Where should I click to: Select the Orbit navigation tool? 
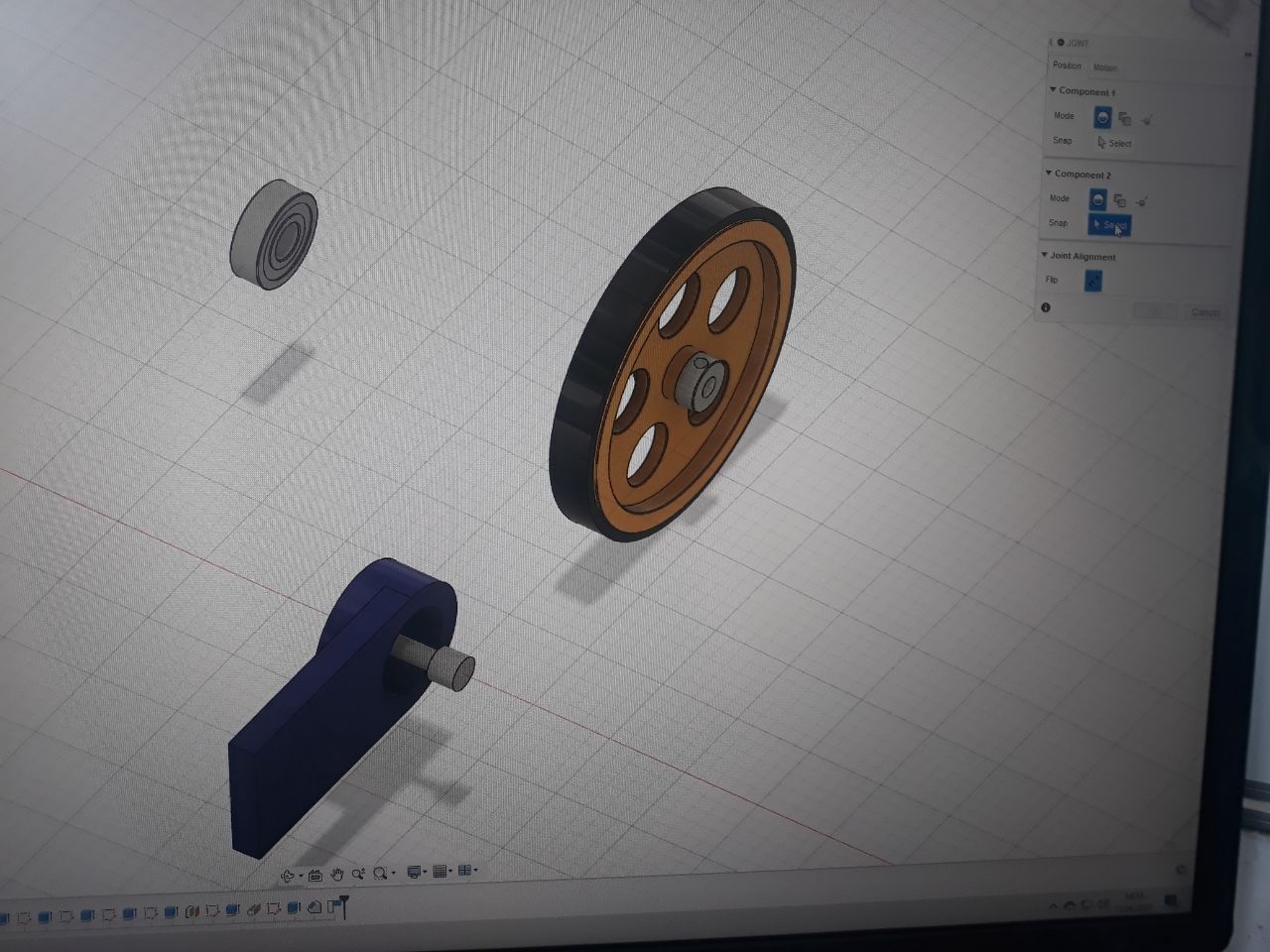point(288,876)
